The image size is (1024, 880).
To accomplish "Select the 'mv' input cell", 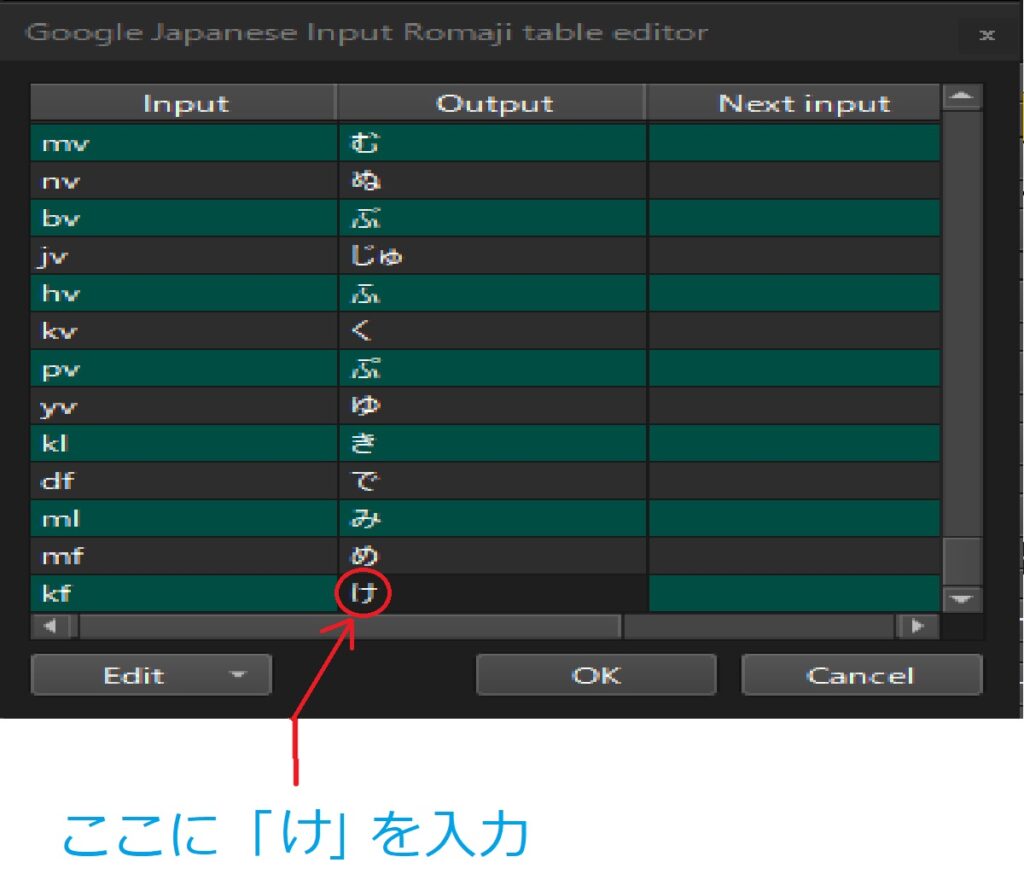I will coord(184,143).
